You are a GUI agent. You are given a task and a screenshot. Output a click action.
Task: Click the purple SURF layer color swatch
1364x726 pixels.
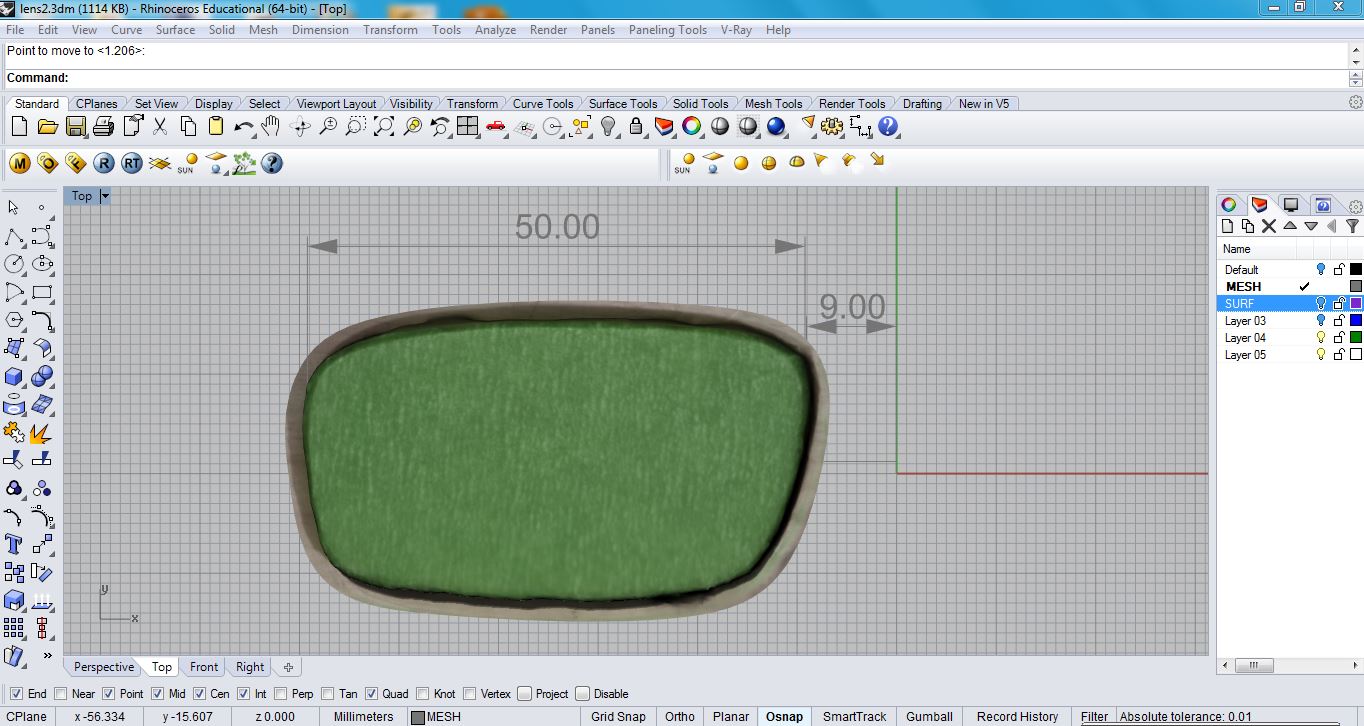coord(1356,304)
